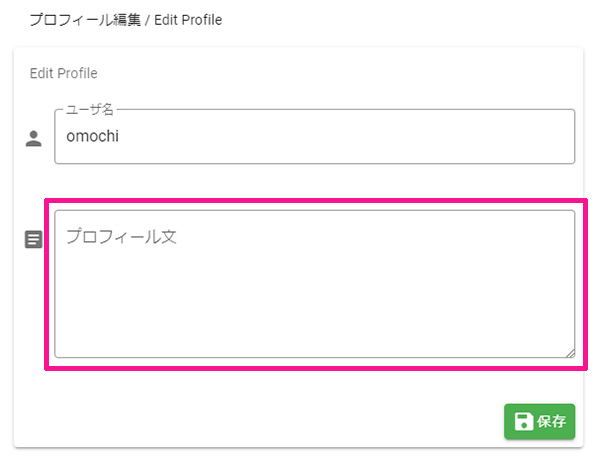The height and width of the screenshot is (464, 600).
Task: Select the user avatar silhouette icon
Action: [x=34, y=138]
